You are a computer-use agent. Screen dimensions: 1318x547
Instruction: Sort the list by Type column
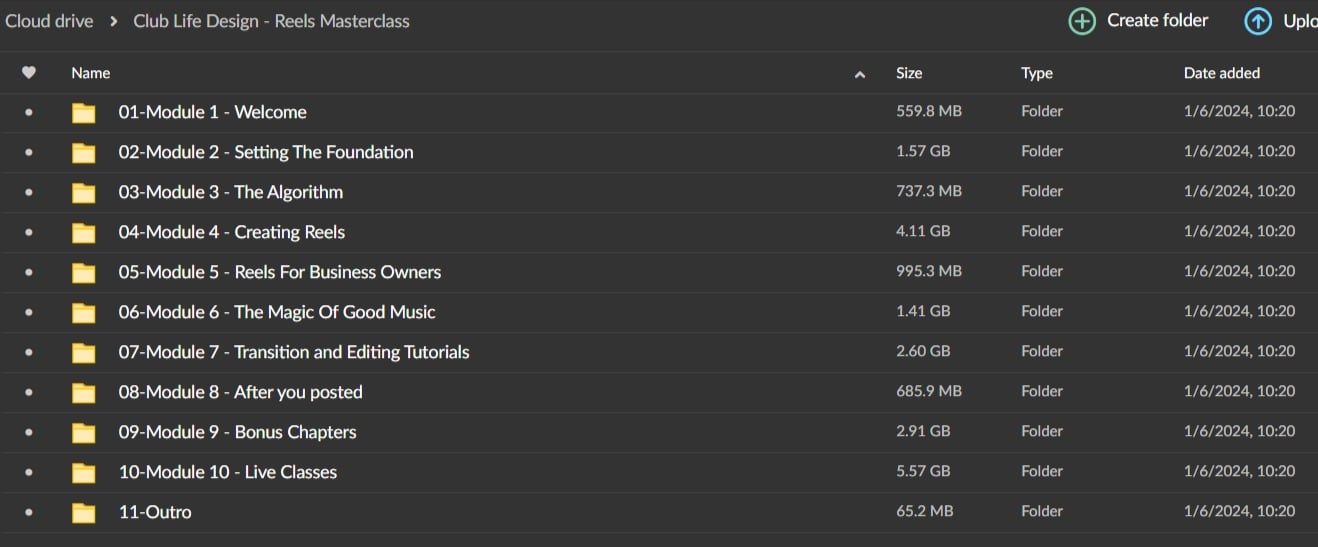tap(1036, 73)
